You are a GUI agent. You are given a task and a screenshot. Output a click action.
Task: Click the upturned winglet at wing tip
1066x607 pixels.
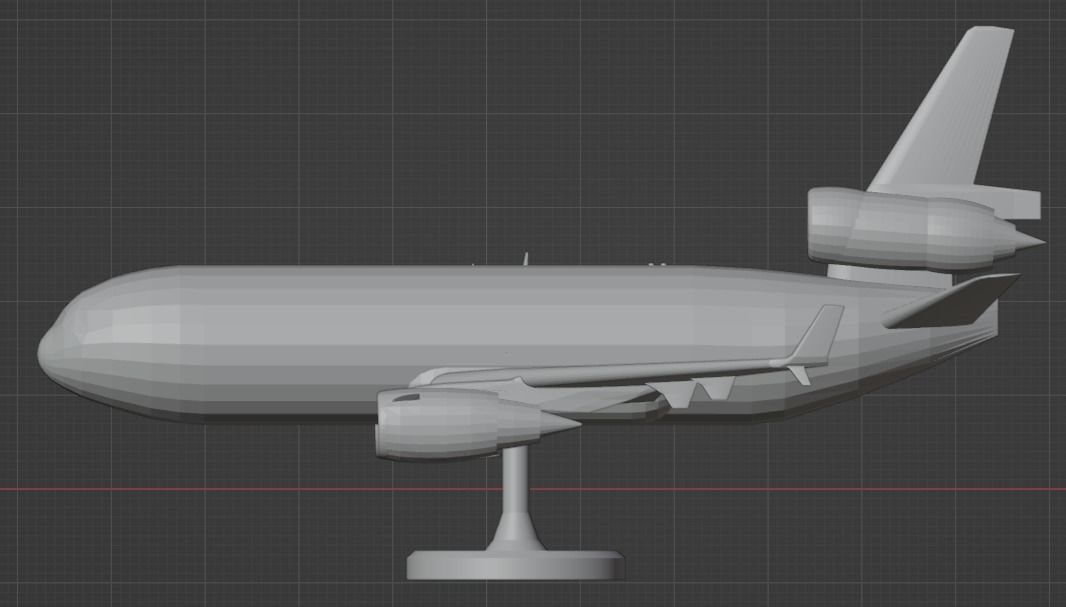[x=818, y=334]
